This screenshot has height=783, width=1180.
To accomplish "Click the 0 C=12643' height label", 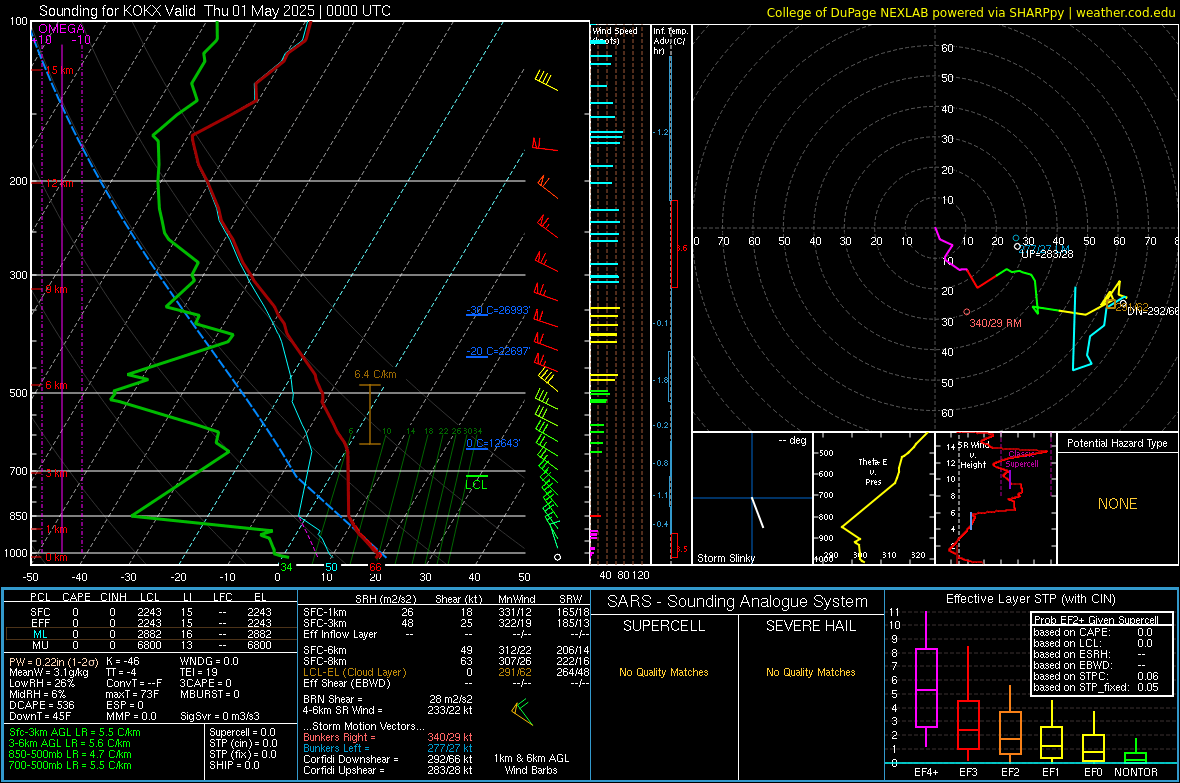I will coord(493,443).
